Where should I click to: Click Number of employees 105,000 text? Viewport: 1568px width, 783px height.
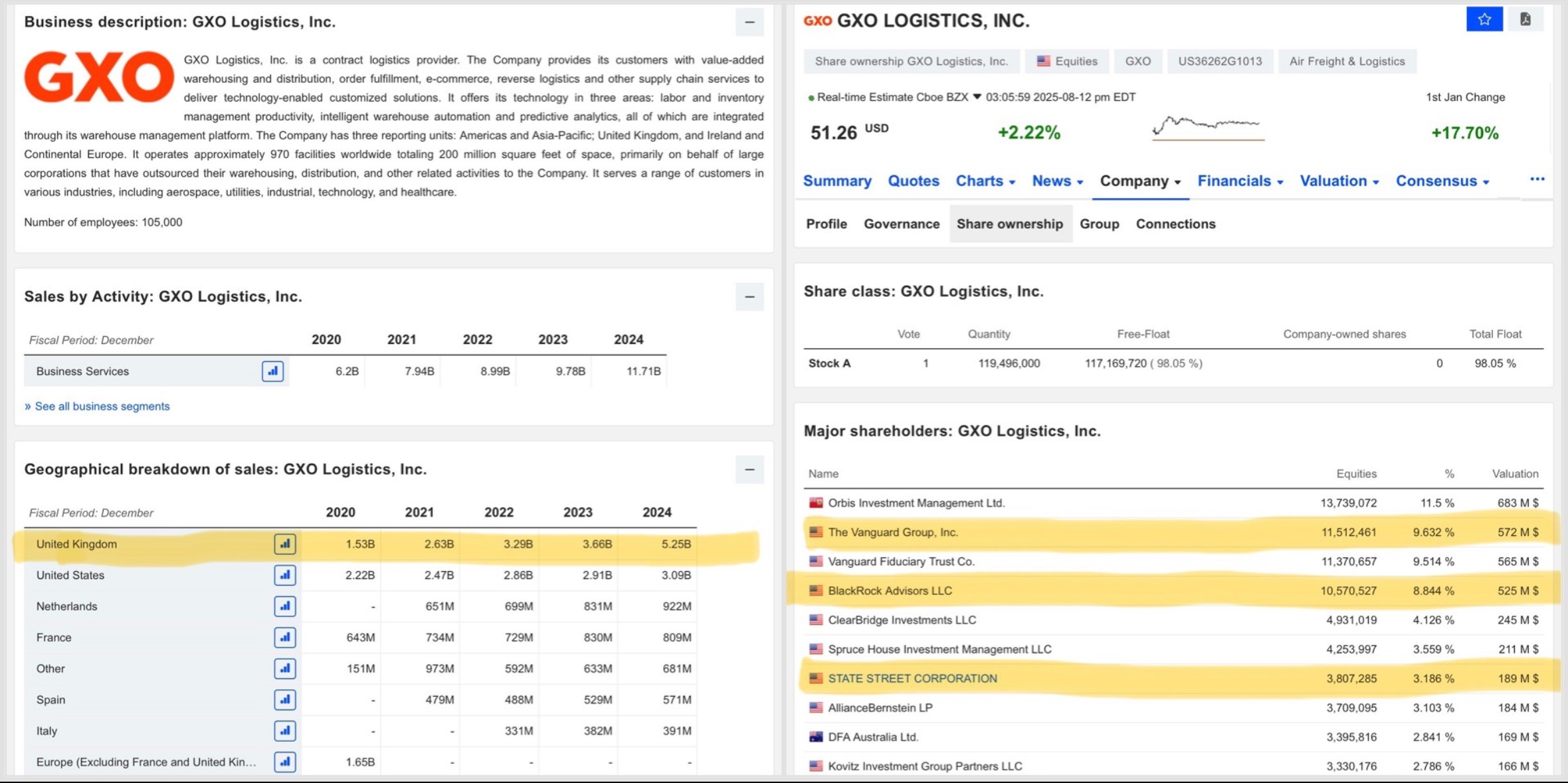(103, 222)
